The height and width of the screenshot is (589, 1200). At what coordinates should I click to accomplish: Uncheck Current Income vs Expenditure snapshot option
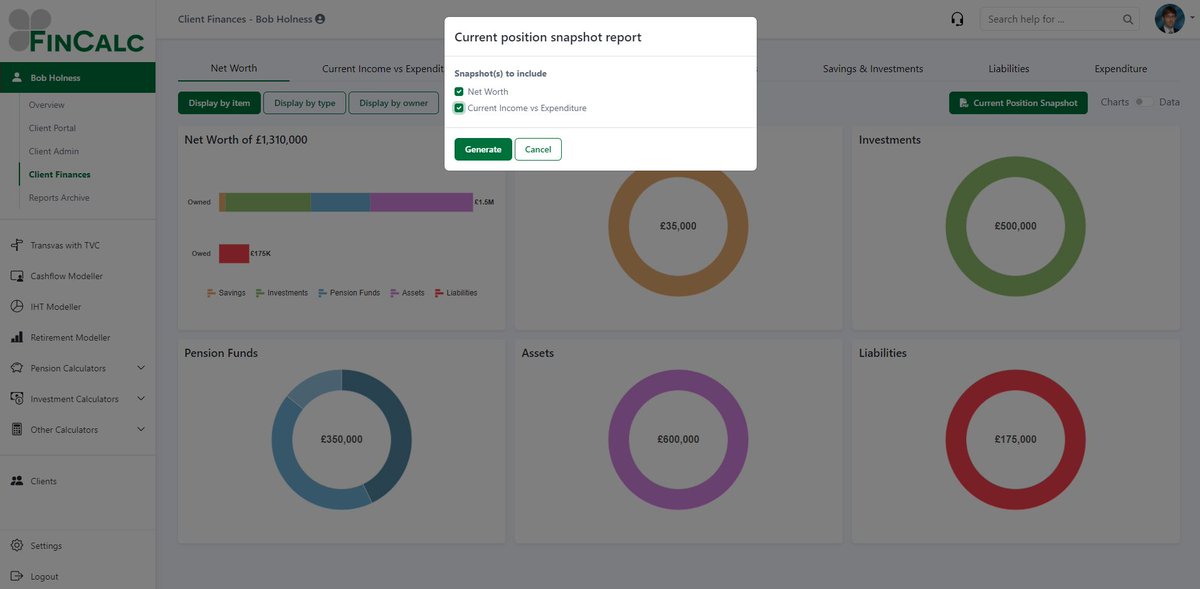[x=458, y=107]
